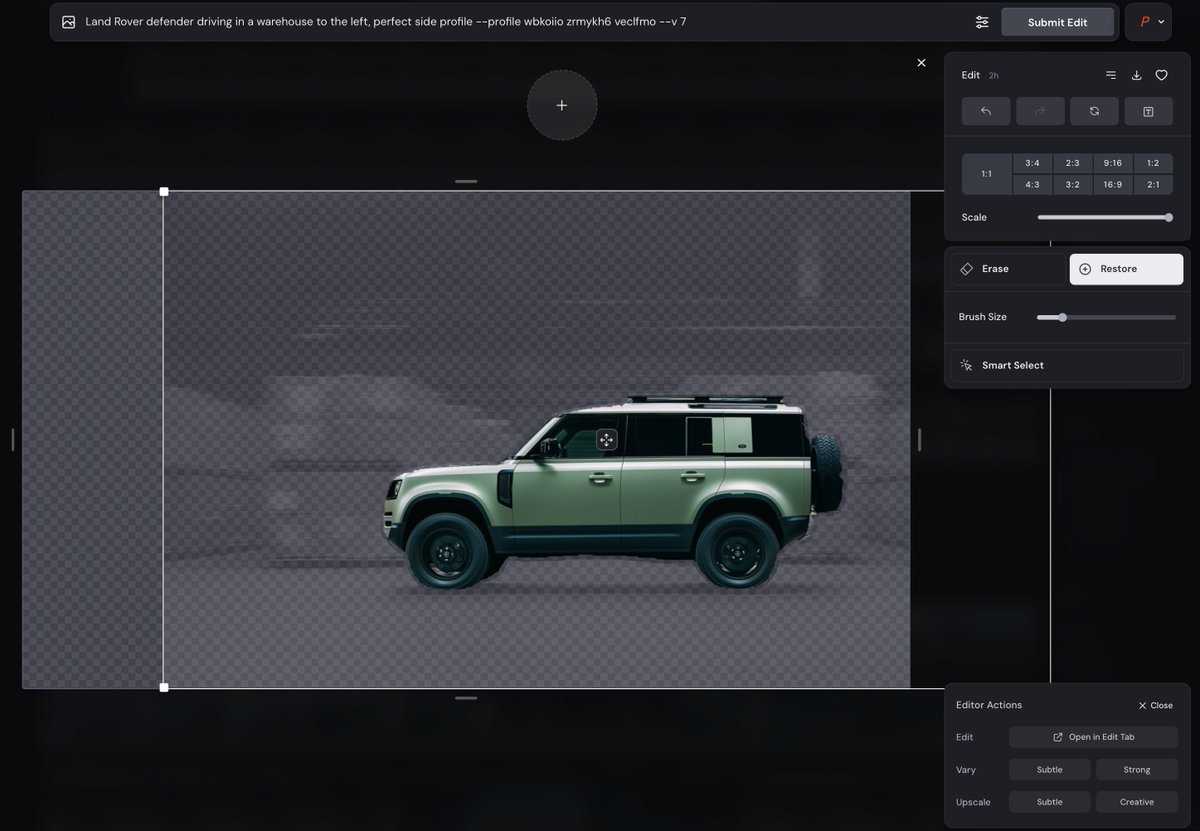Click the Scale slider track
The height and width of the screenshot is (831, 1200).
(1105, 217)
